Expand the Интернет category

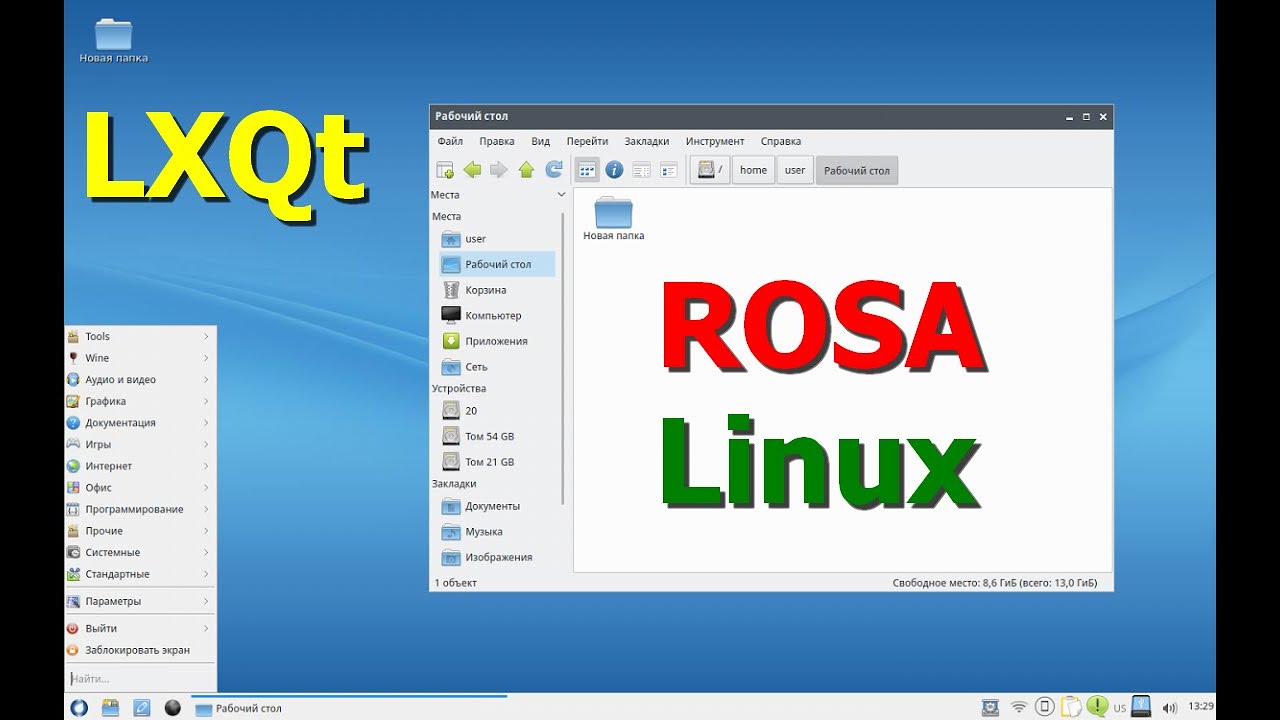point(140,466)
